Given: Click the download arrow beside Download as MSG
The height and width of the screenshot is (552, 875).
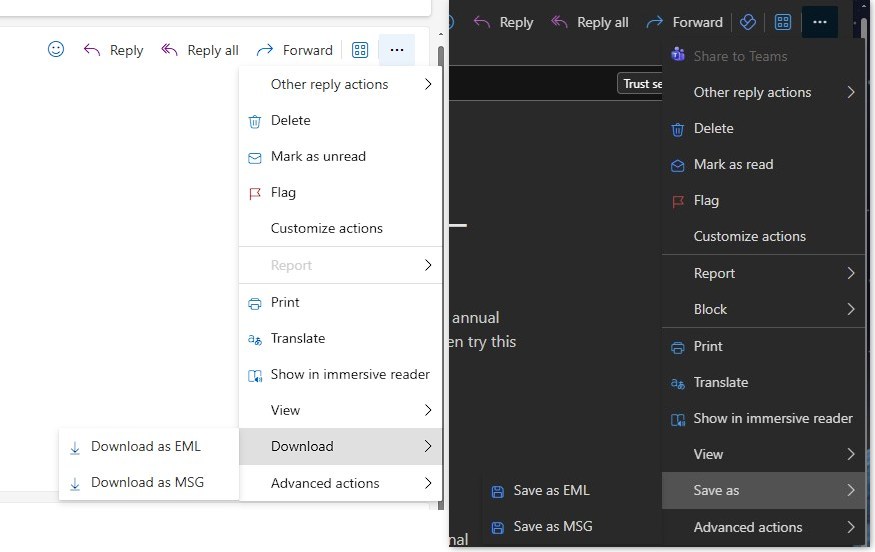Looking at the screenshot, I should tap(75, 484).
